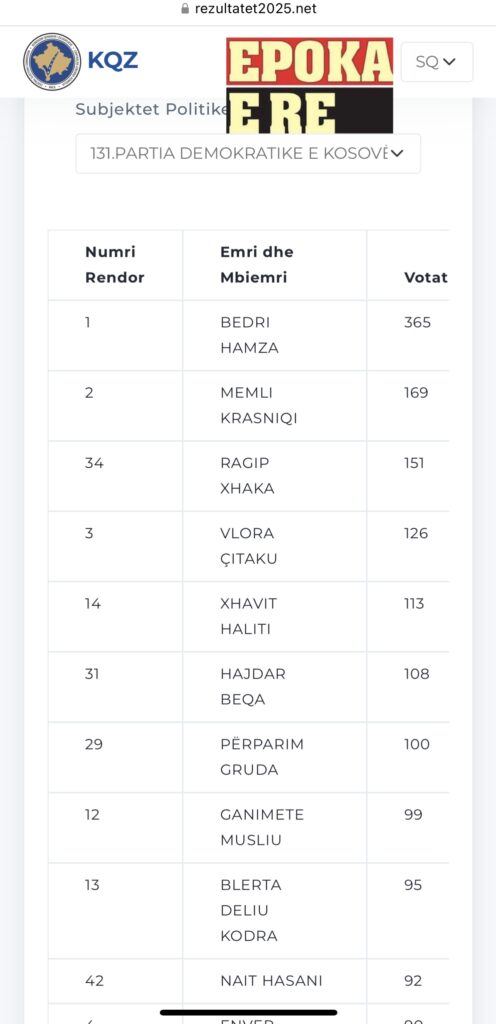
Task: Open the SQ language dropdown
Action: pos(437,62)
